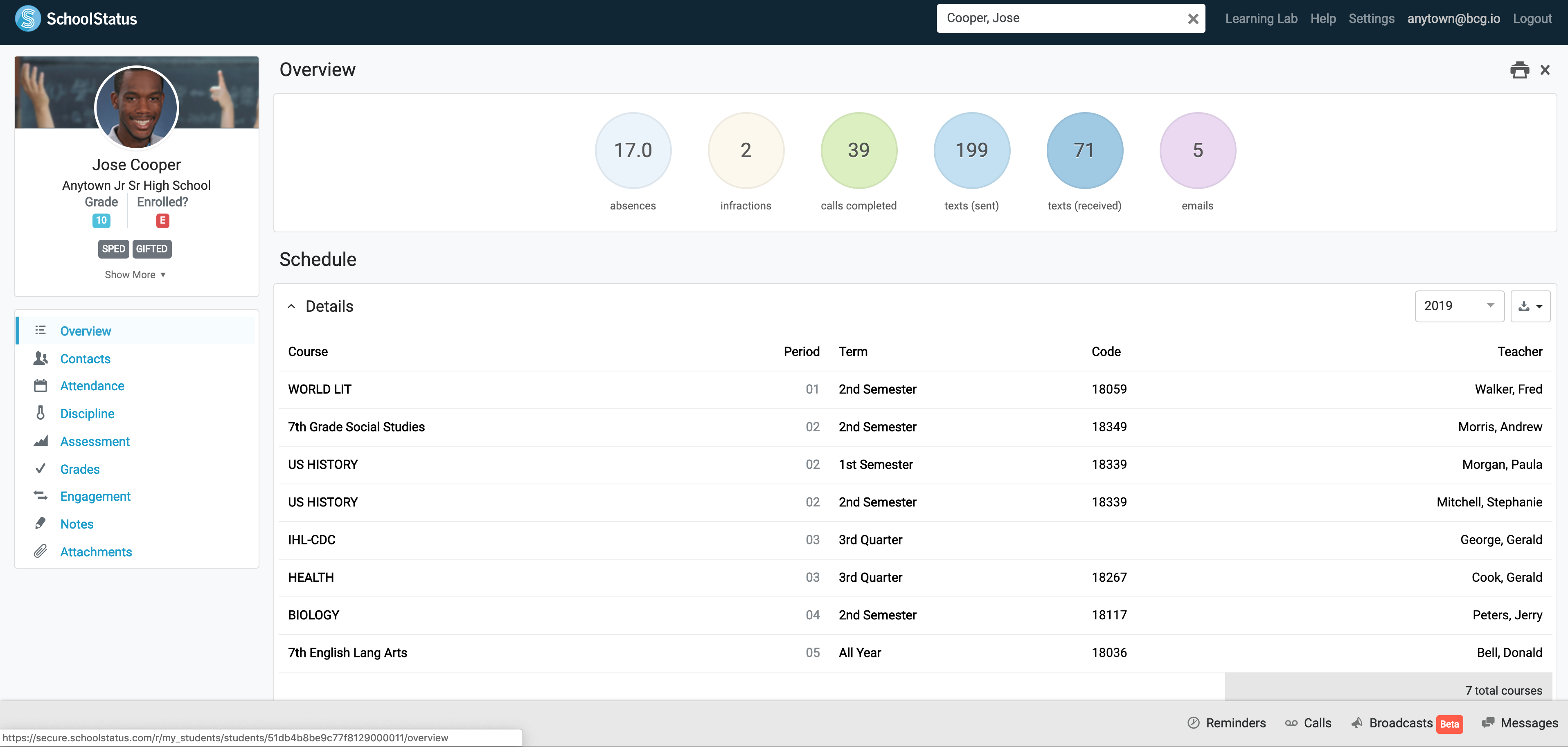Open the Grades section

[80, 469]
